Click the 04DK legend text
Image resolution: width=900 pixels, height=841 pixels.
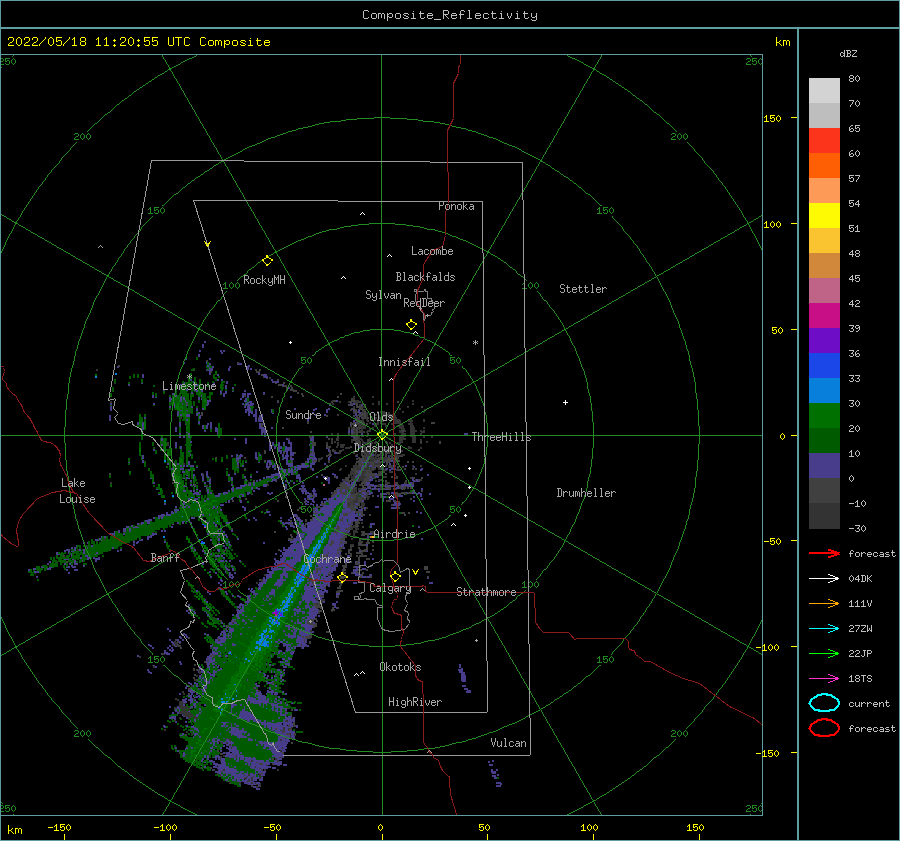(860, 579)
